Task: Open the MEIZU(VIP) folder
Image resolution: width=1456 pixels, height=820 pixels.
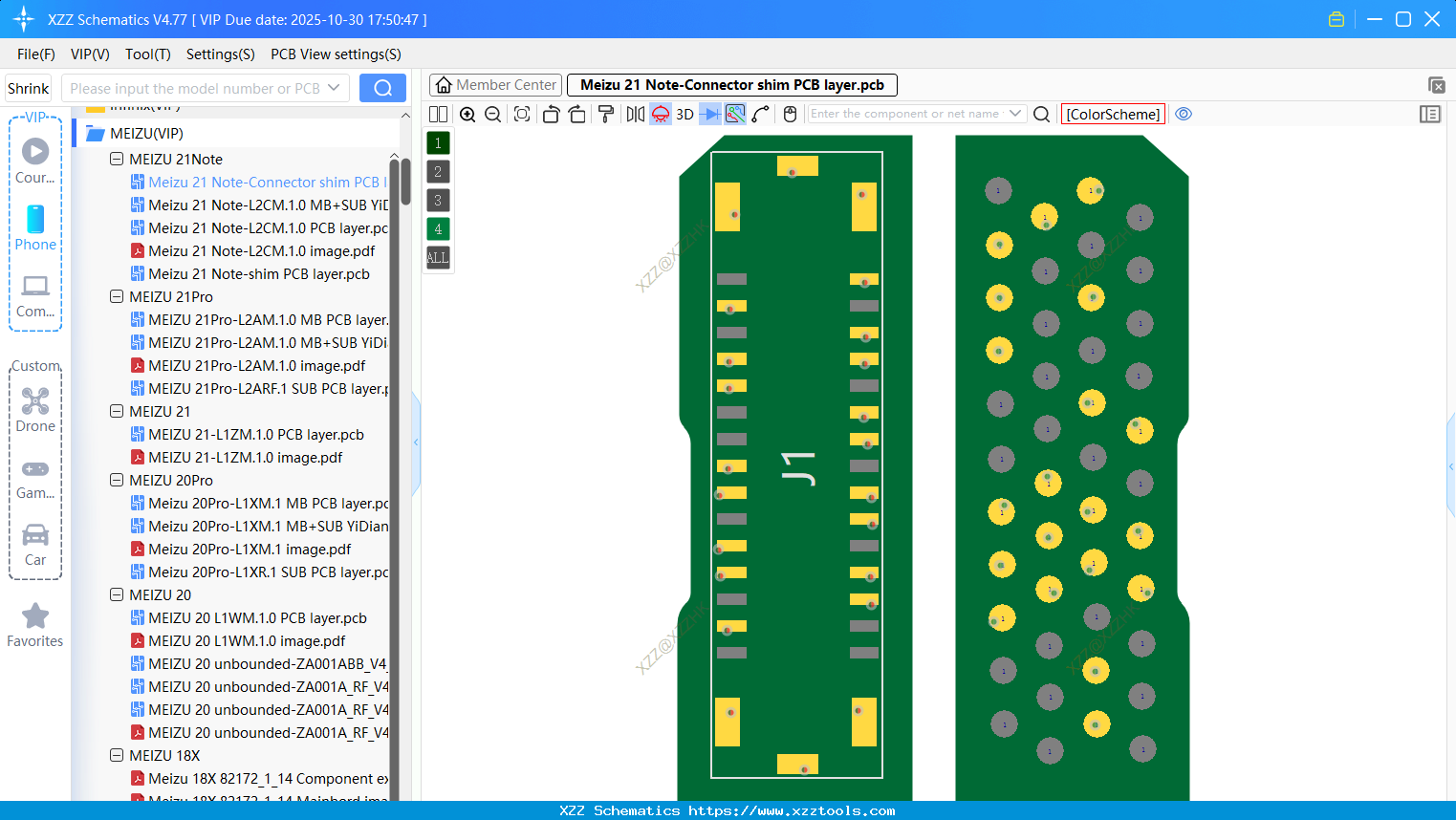Action: click(146, 134)
